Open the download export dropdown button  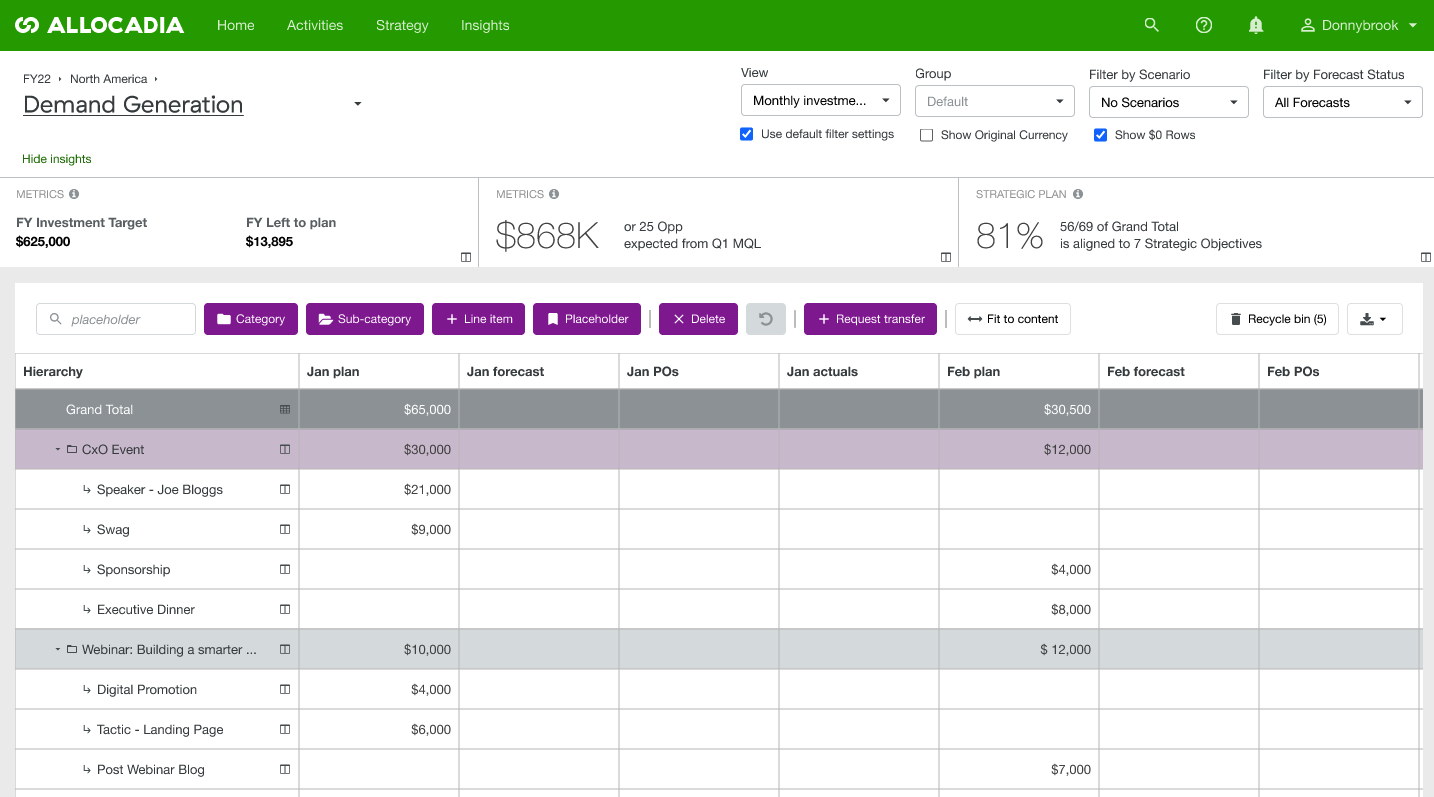pos(1375,319)
